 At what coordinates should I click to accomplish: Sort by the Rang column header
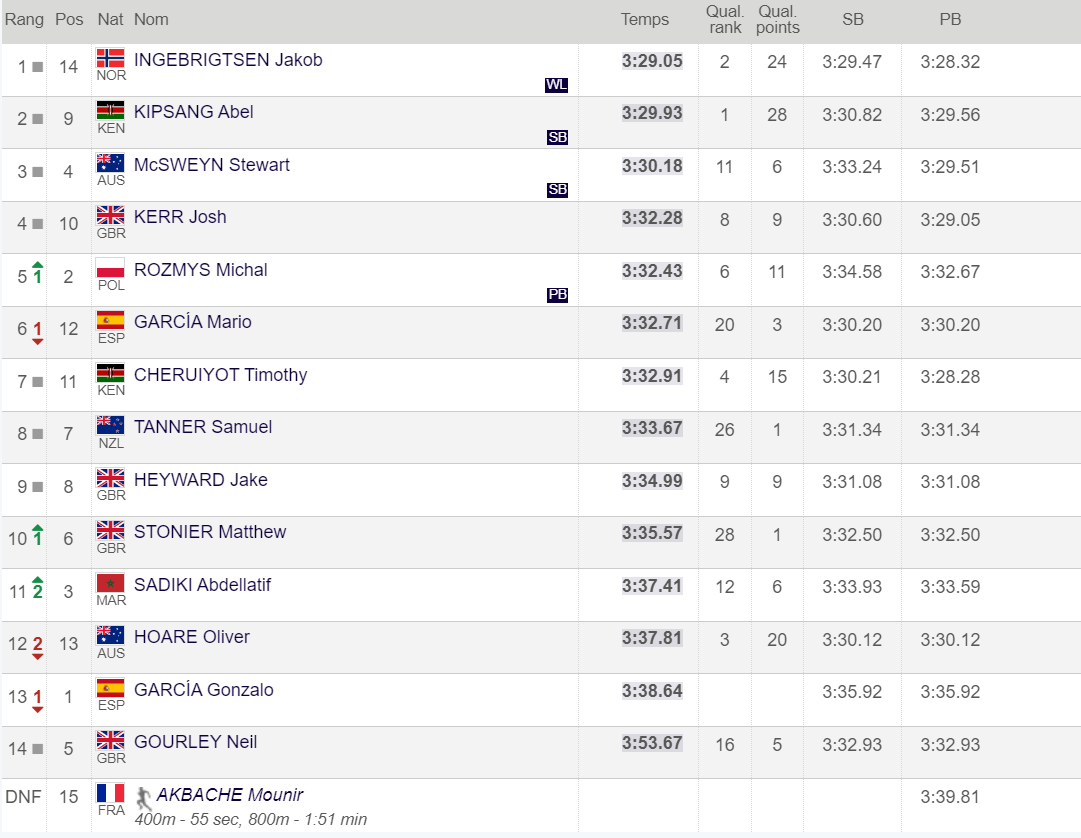(25, 20)
